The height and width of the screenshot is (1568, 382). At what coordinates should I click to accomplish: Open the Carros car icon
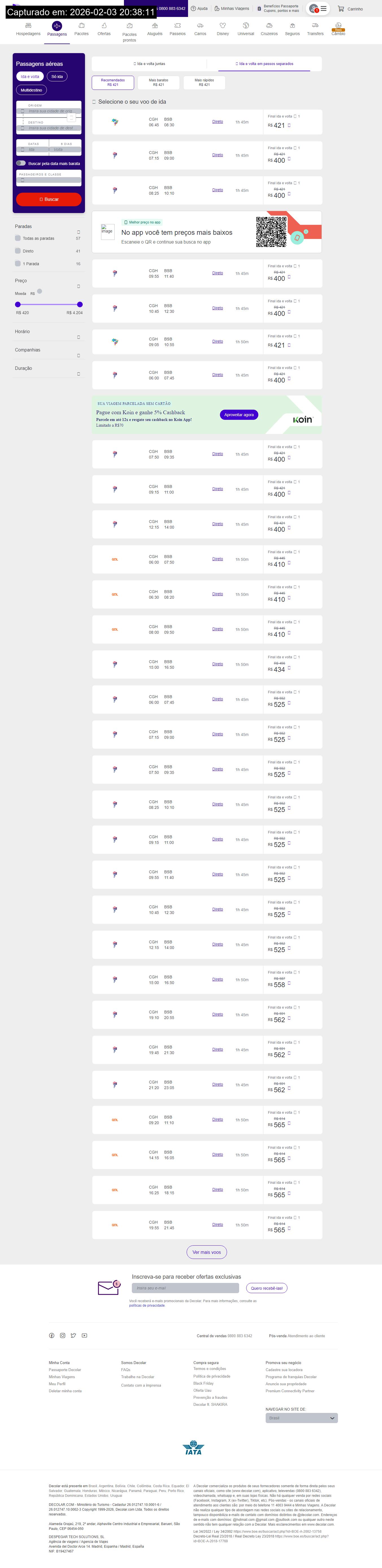point(200,25)
